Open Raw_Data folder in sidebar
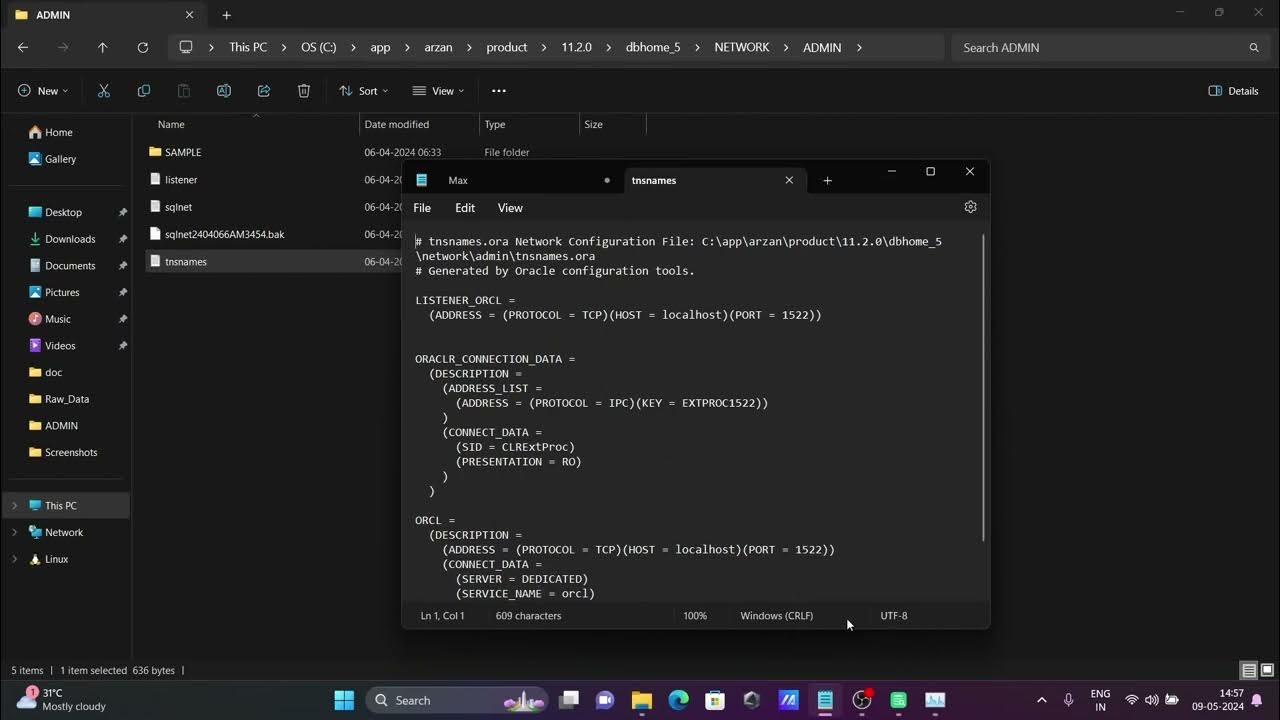The image size is (1280, 720). click(x=67, y=399)
